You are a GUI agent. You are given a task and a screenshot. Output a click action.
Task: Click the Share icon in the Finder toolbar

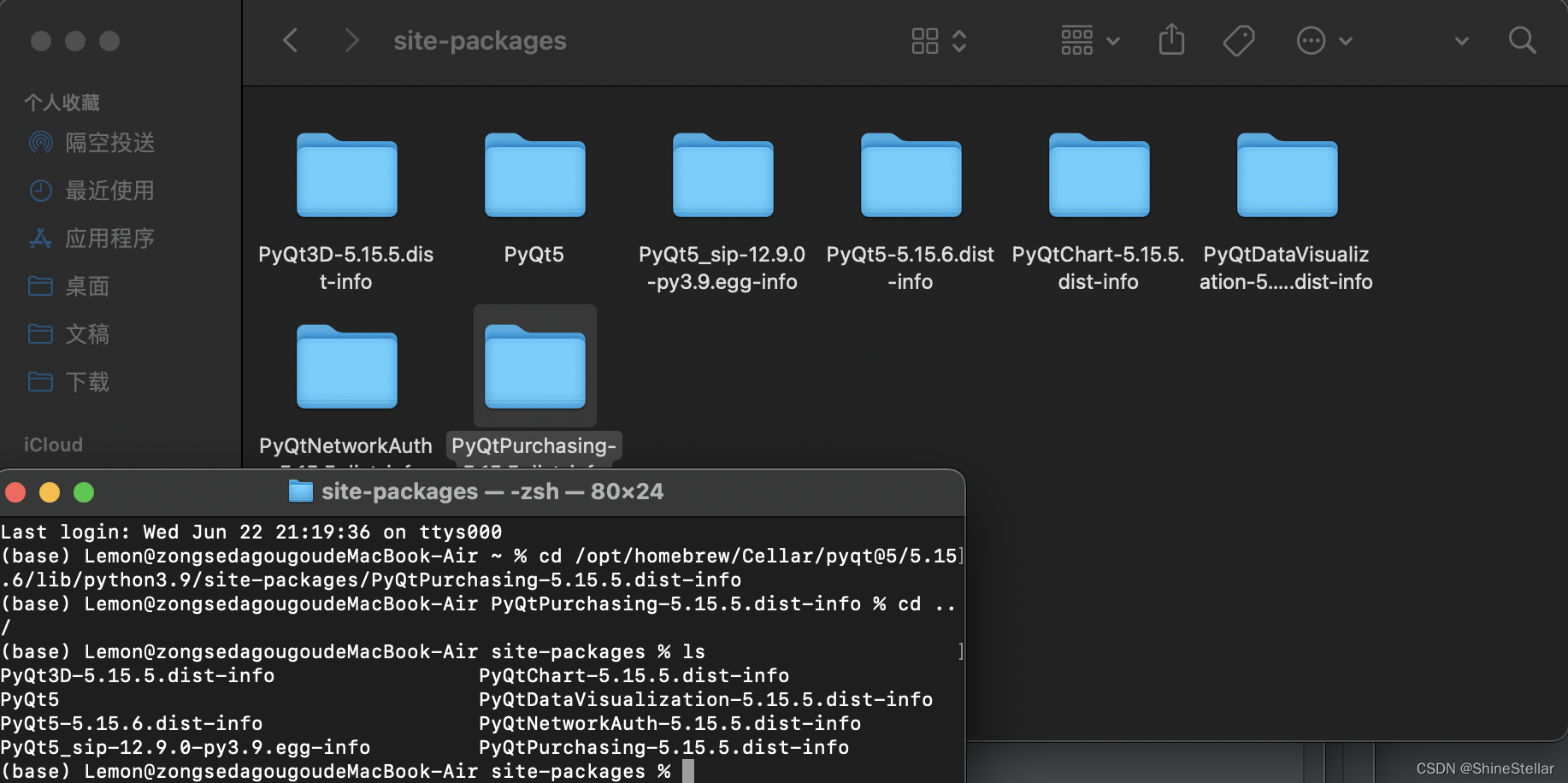pos(1170,40)
